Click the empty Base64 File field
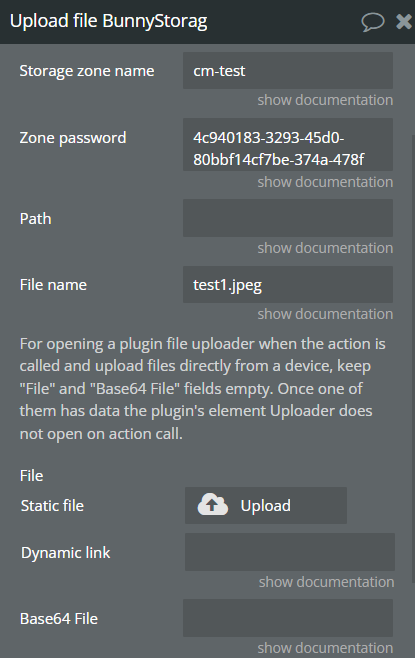 288,618
